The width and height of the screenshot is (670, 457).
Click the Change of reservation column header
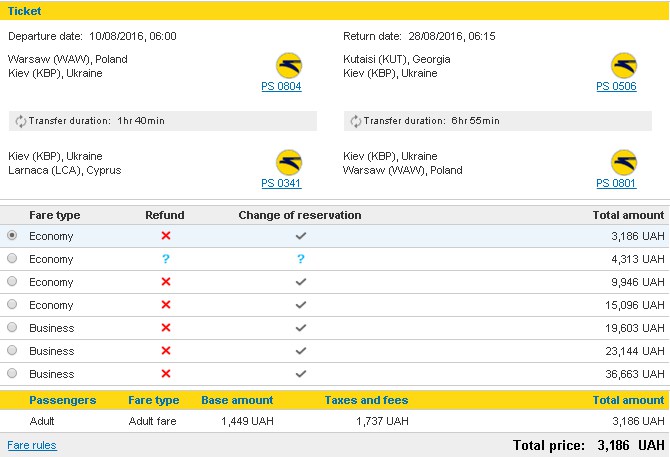tap(300, 215)
